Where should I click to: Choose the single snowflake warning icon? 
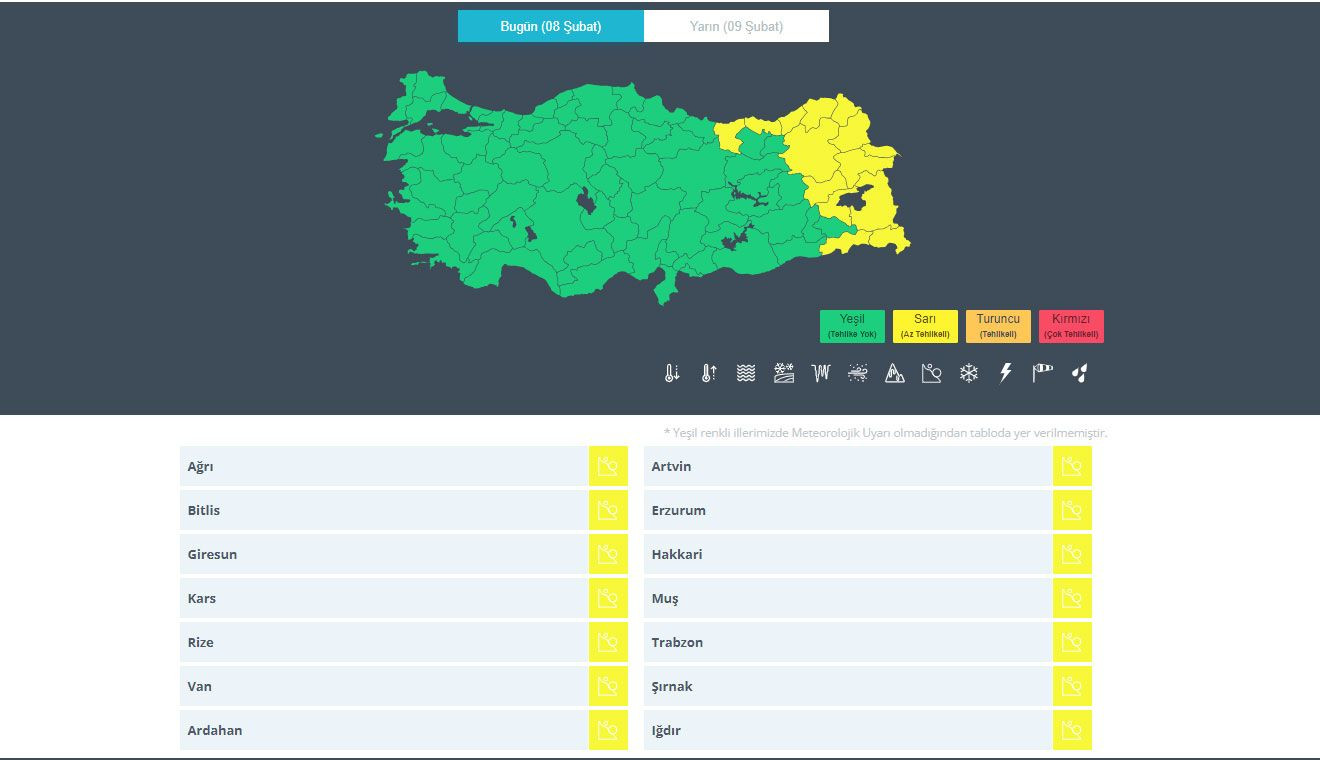pyautogui.click(x=969, y=373)
